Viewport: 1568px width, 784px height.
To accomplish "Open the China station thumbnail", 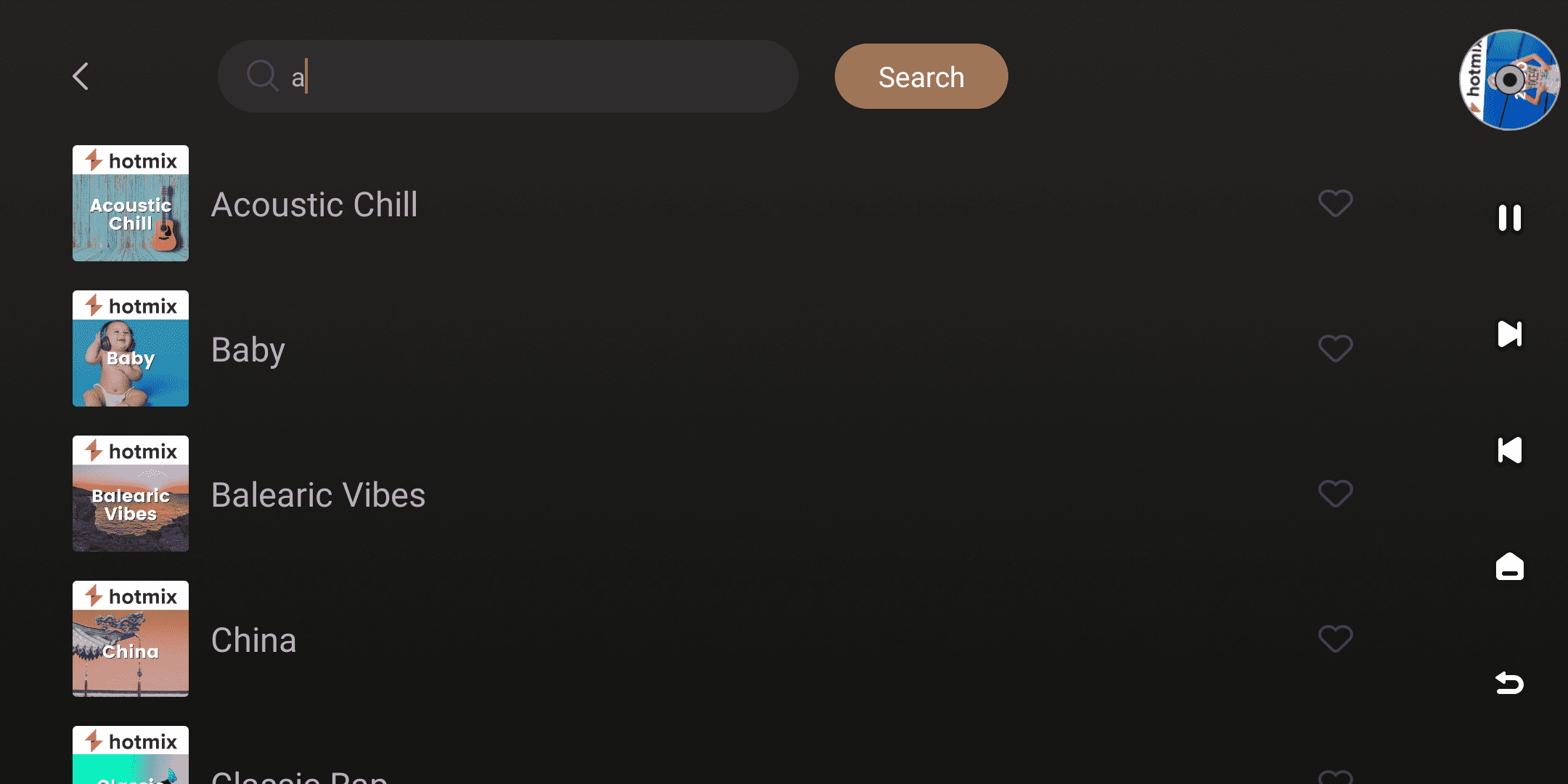I will click(131, 639).
